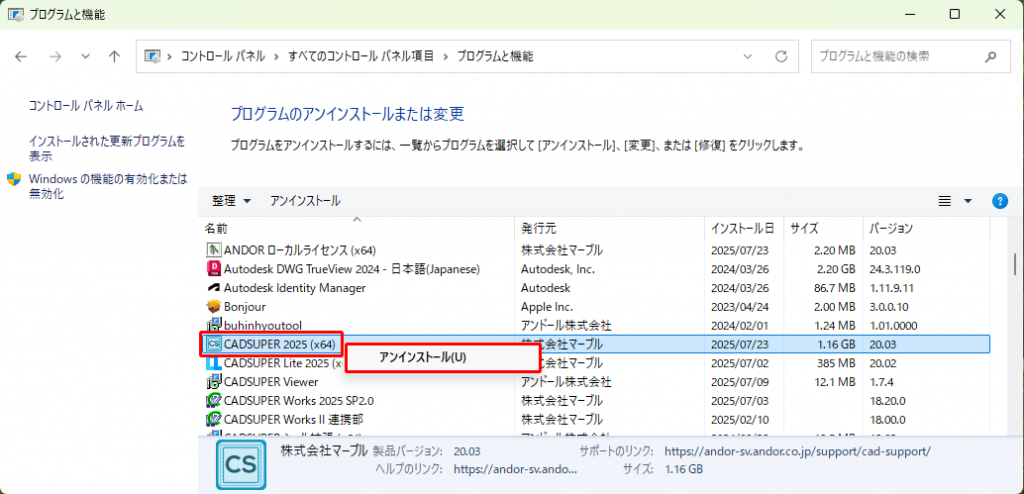The width and height of the screenshot is (1024, 494).
Task: Click the すべてのコントロール パネル項目 breadcrumb
Action: [x=361, y=57]
